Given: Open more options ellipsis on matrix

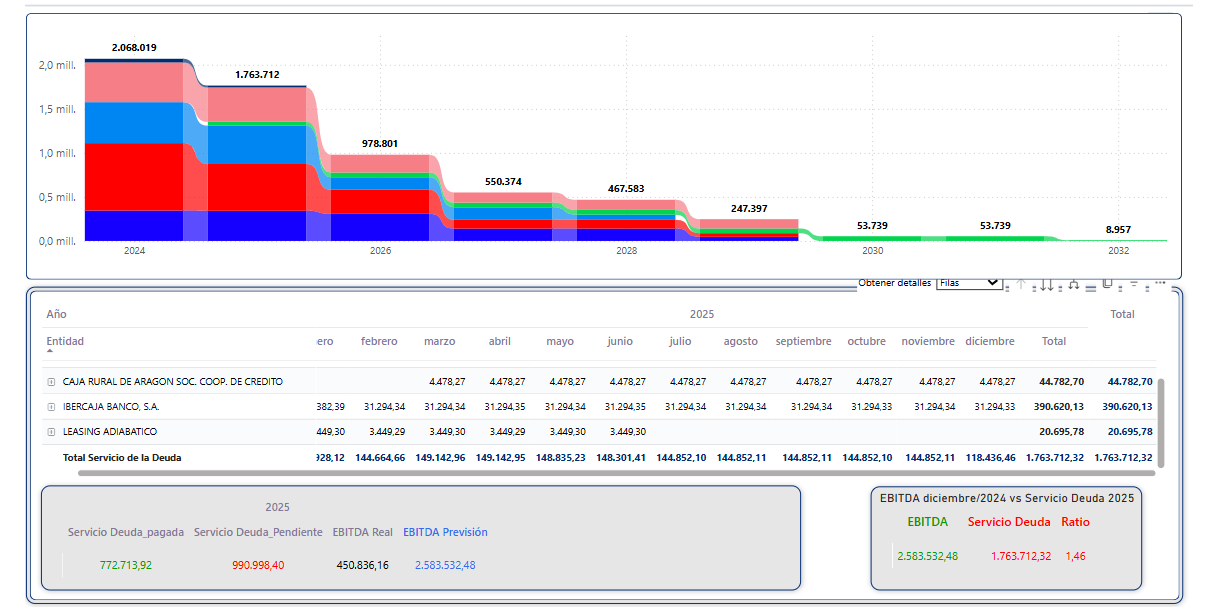Looking at the screenshot, I should click(x=1160, y=284).
